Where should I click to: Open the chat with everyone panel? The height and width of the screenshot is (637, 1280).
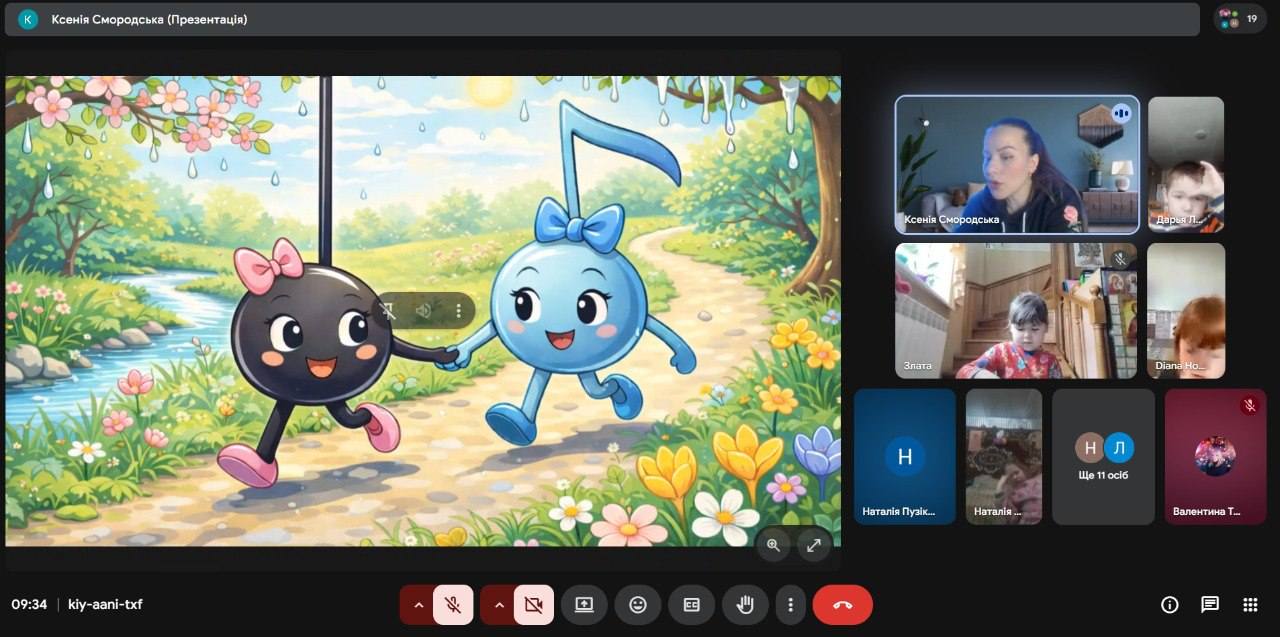[x=1209, y=604]
